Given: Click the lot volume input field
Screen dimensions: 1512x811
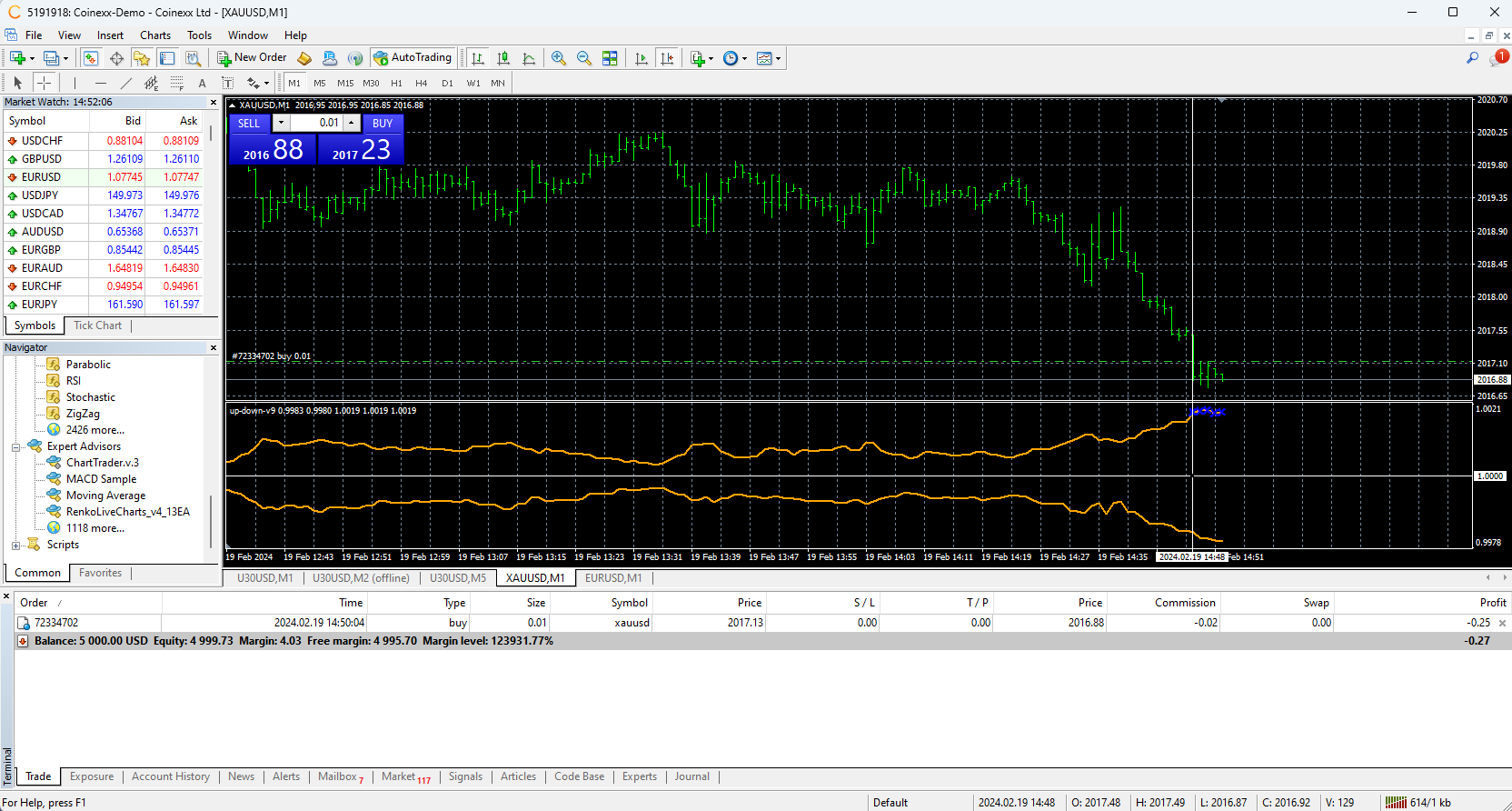Looking at the screenshot, I should (x=316, y=123).
